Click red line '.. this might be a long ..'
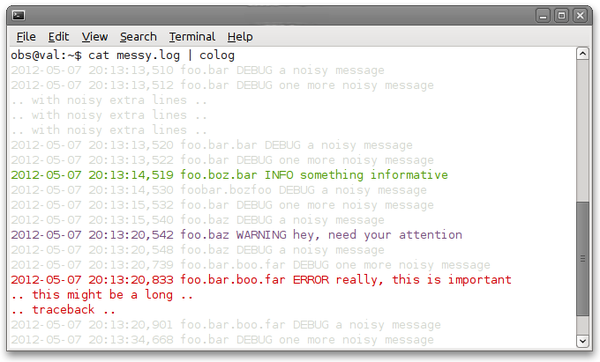This screenshot has height=362, width=600. click(x=102, y=295)
